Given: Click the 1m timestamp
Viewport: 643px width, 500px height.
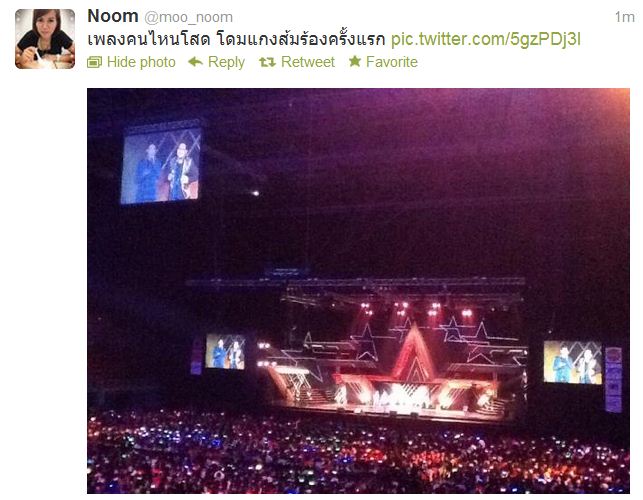Looking at the screenshot, I should point(624,17).
